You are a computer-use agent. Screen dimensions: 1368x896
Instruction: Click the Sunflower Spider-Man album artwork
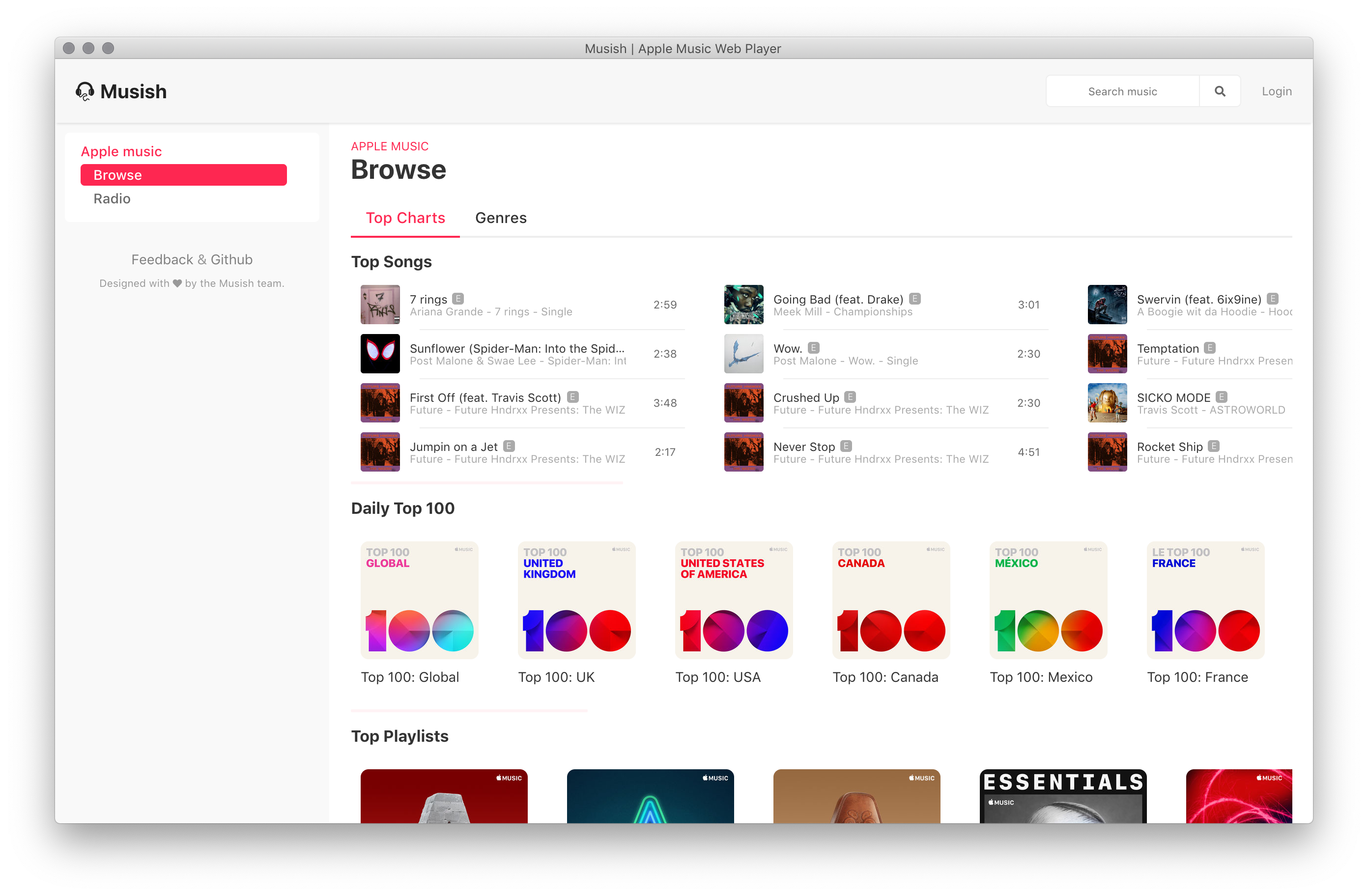click(x=380, y=354)
